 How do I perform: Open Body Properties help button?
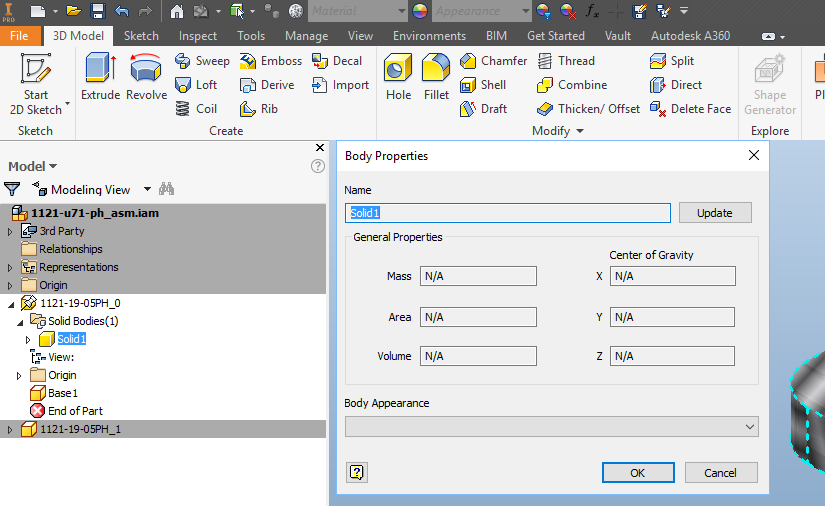[357, 472]
